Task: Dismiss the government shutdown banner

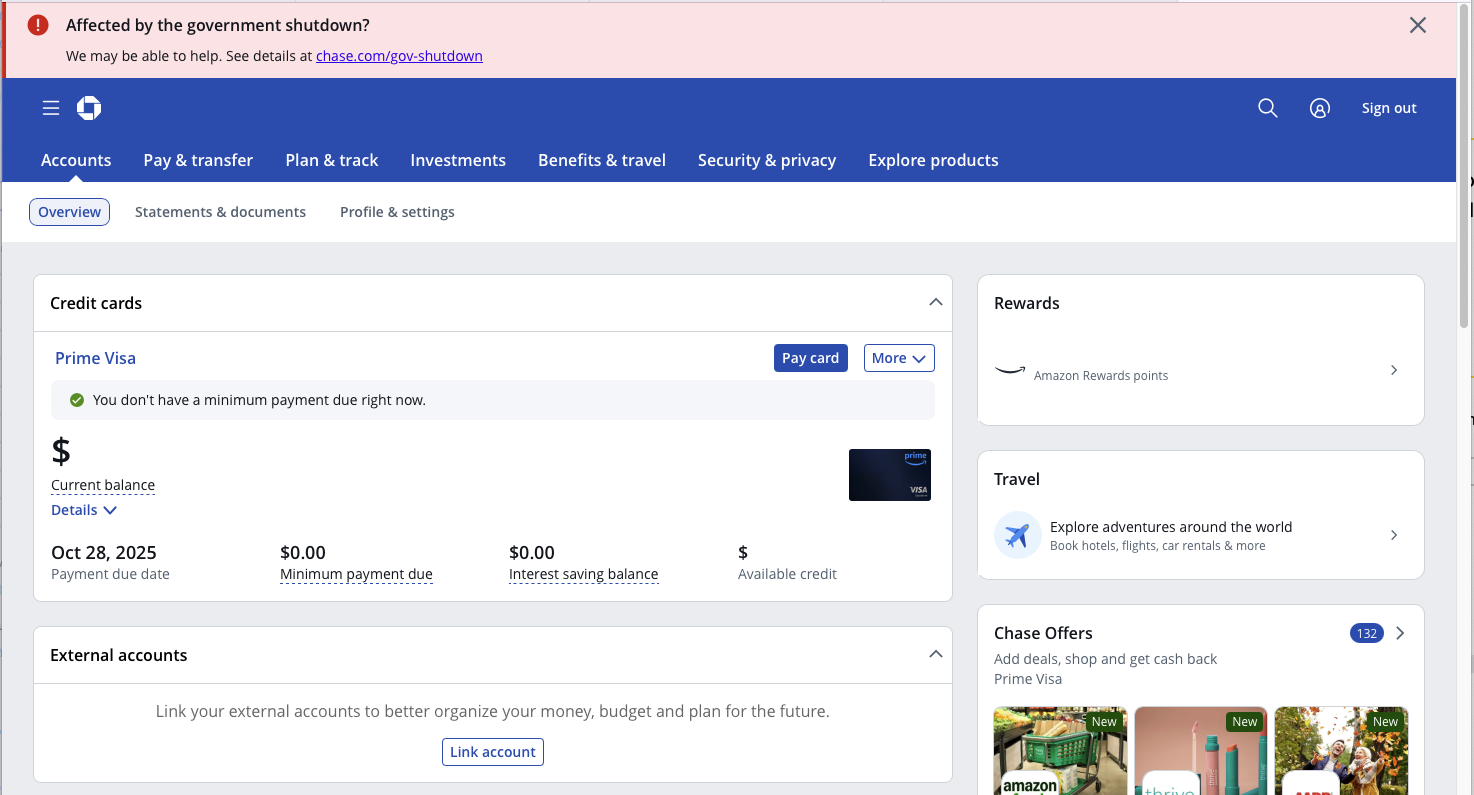Action: pyautogui.click(x=1417, y=25)
